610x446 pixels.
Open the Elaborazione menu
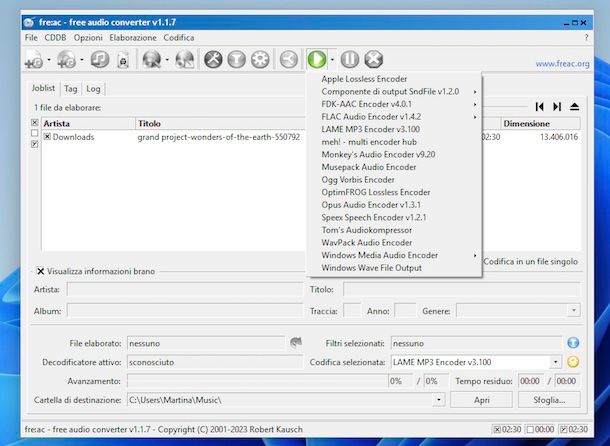(133, 38)
